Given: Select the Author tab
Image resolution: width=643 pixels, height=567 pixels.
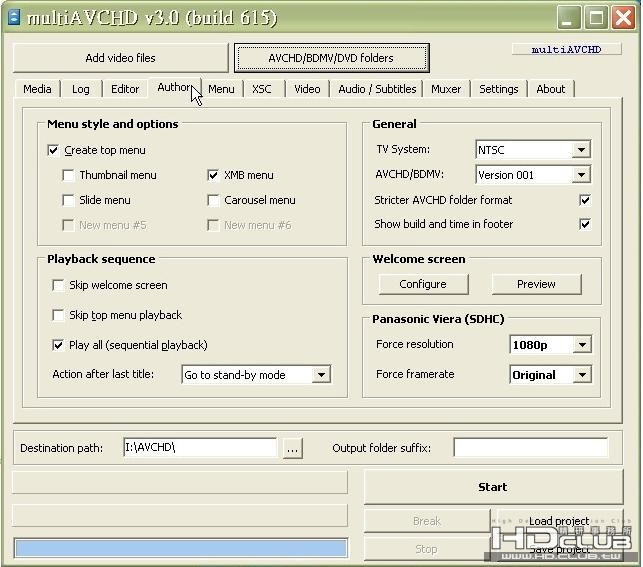Looking at the screenshot, I should pos(174,87).
